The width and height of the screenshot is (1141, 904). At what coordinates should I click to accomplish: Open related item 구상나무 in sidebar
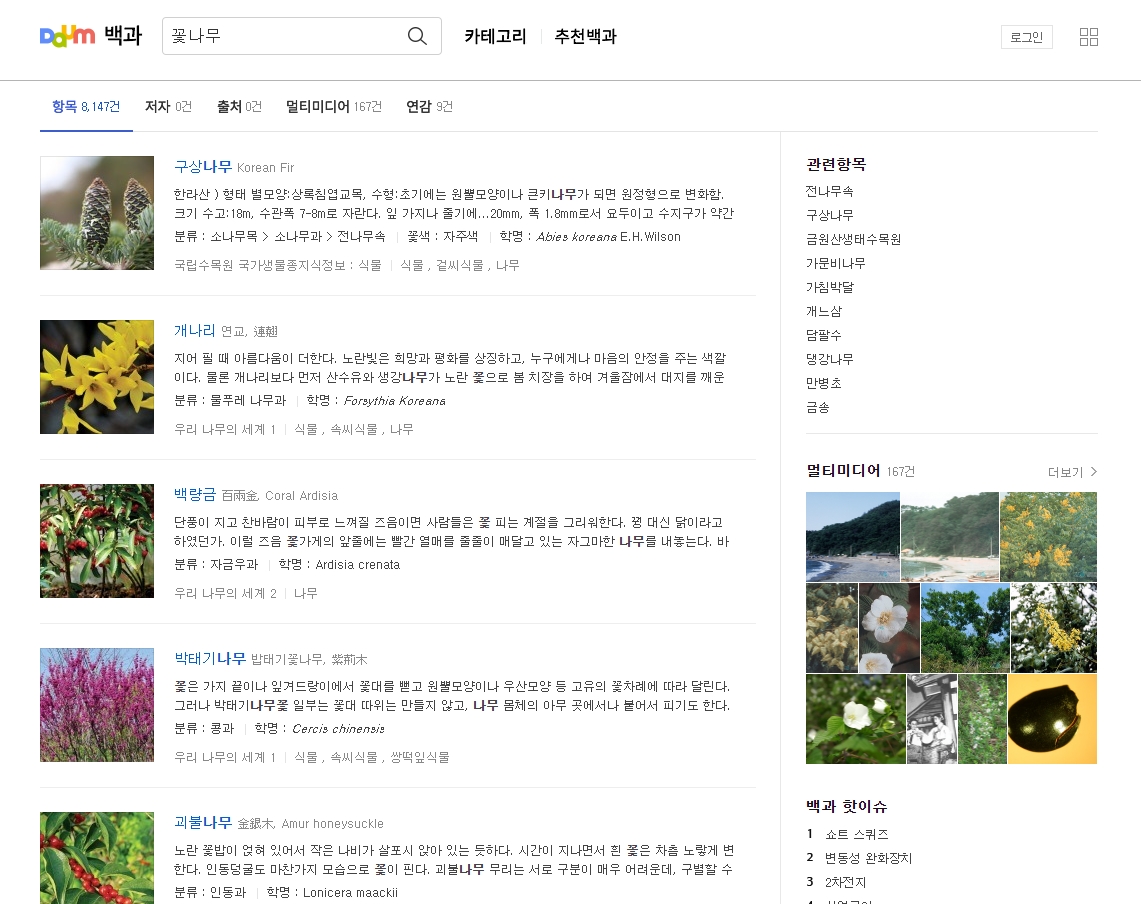830,215
